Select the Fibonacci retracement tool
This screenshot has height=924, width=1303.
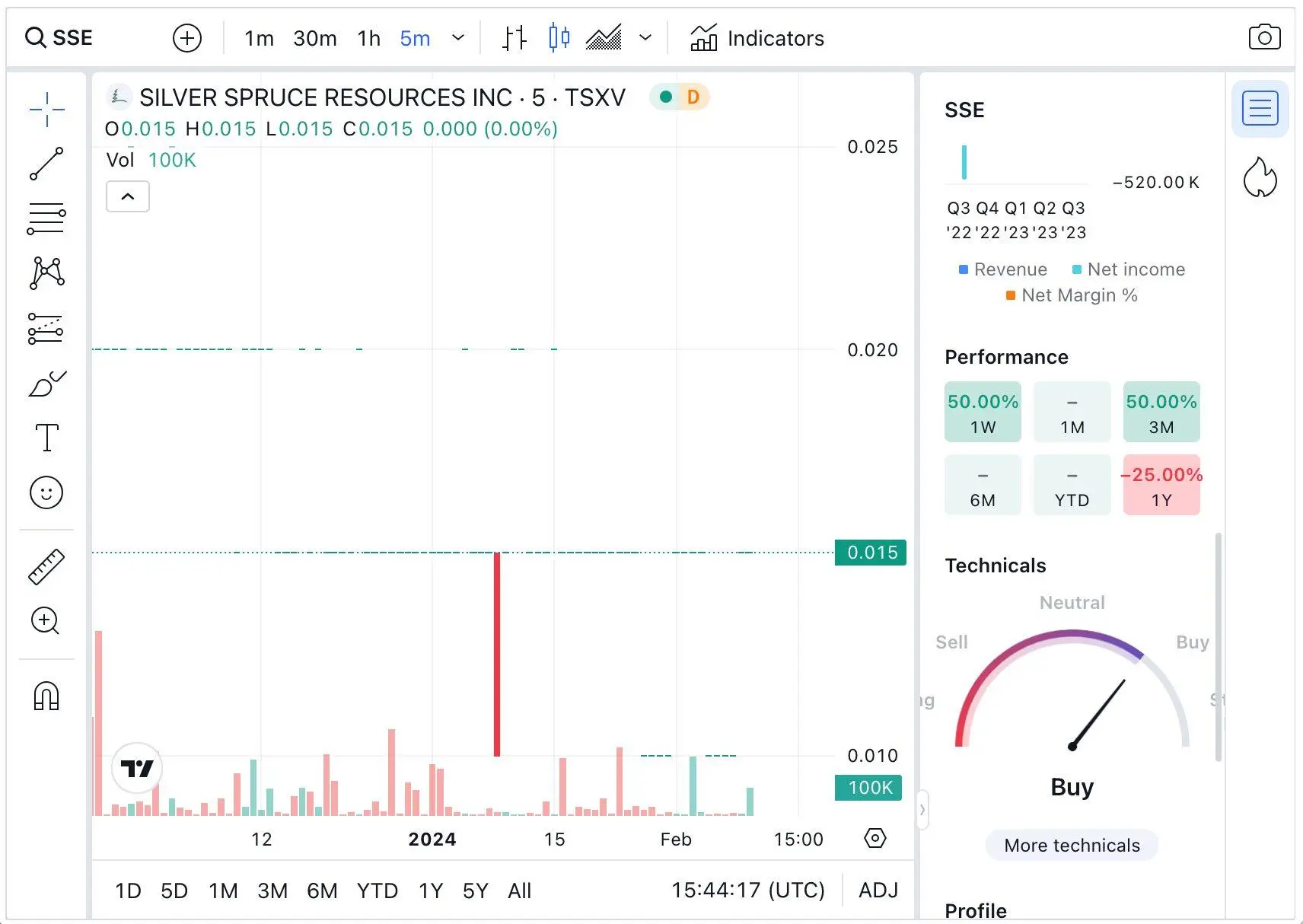coord(46,219)
